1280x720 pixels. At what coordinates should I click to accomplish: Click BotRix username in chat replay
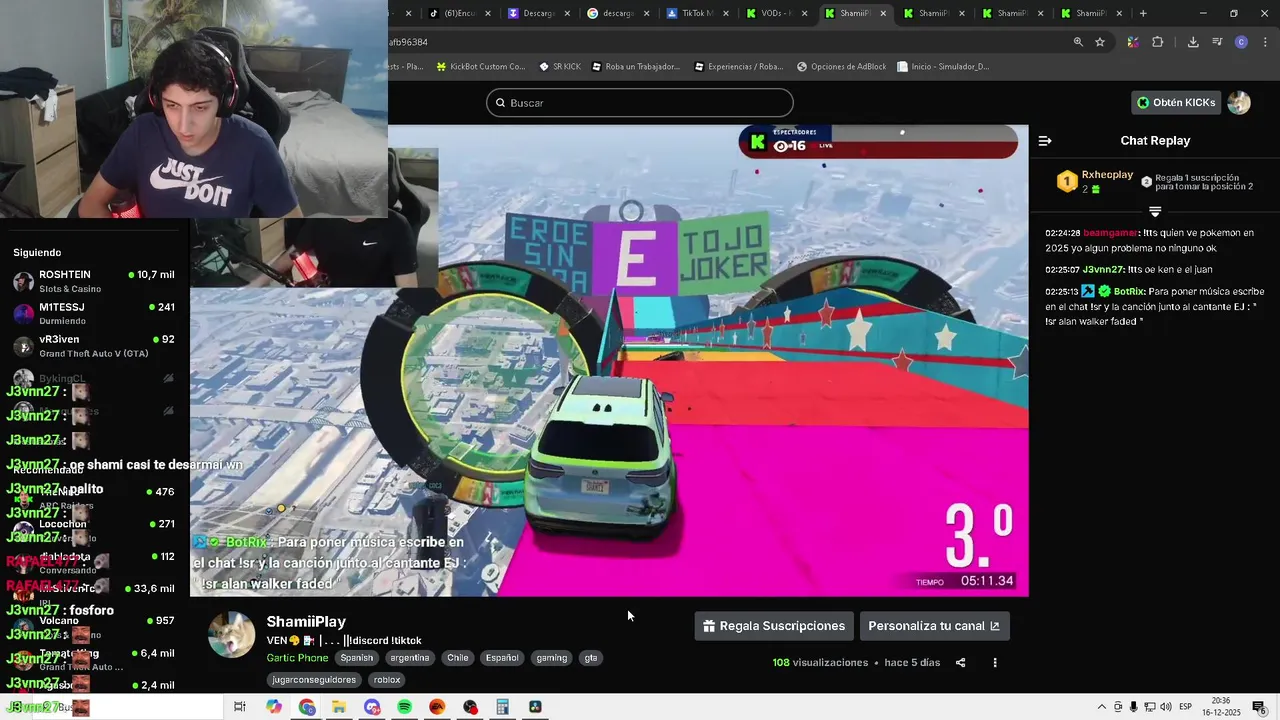pyautogui.click(x=1129, y=291)
